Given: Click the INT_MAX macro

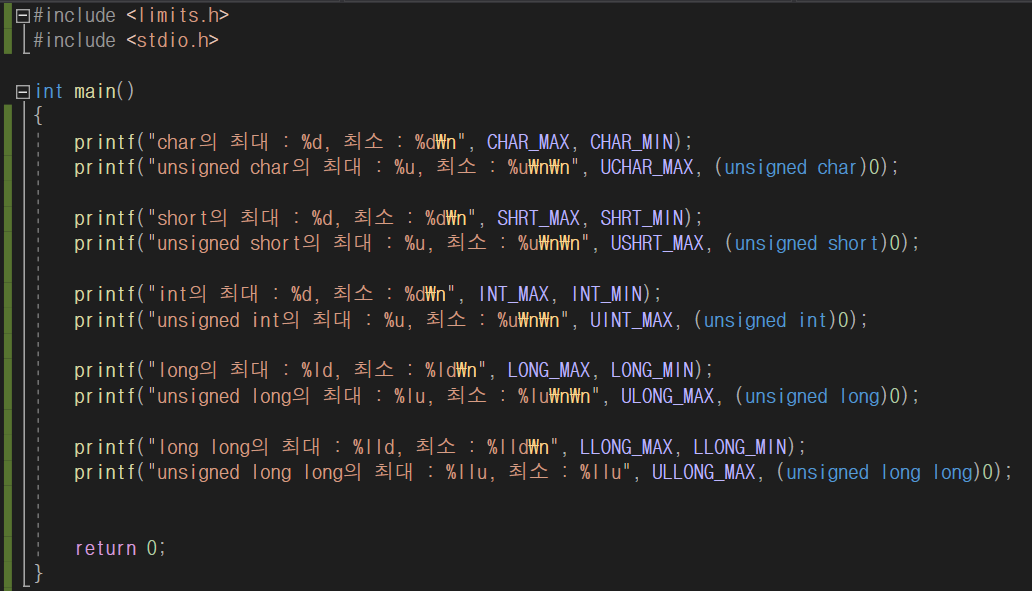Looking at the screenshot, I should coord(514,294).
